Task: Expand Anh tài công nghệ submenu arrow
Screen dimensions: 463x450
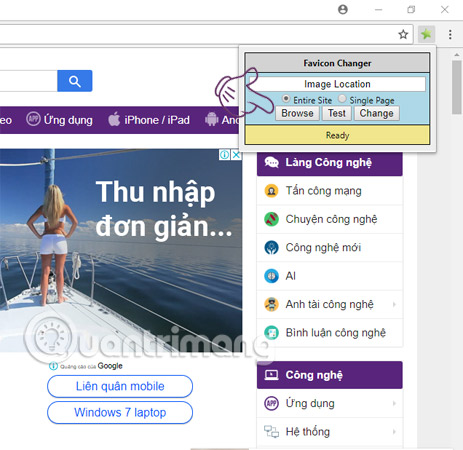Action: point(394,304)
